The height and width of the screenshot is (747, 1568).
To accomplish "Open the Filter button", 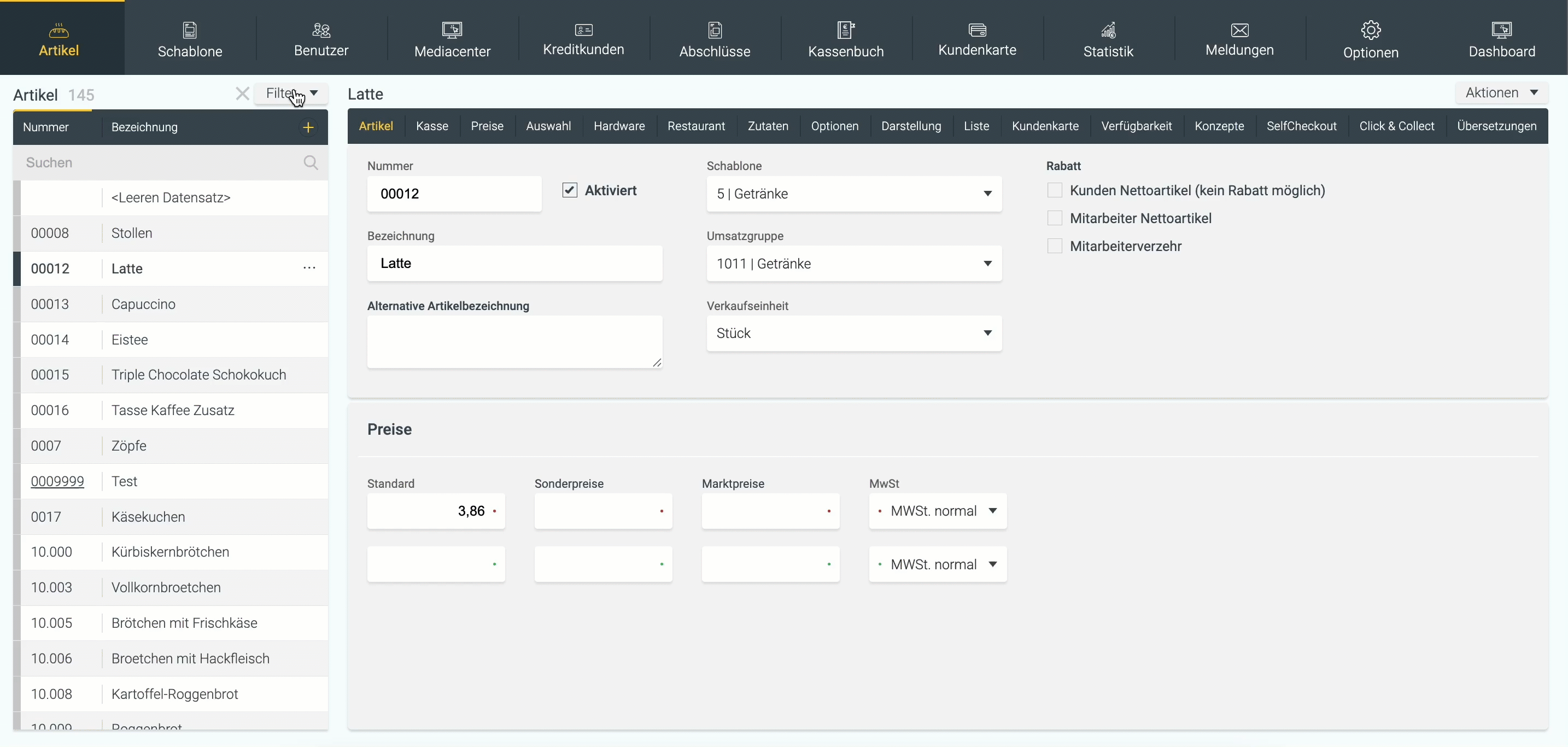I will tap(291, 93).
